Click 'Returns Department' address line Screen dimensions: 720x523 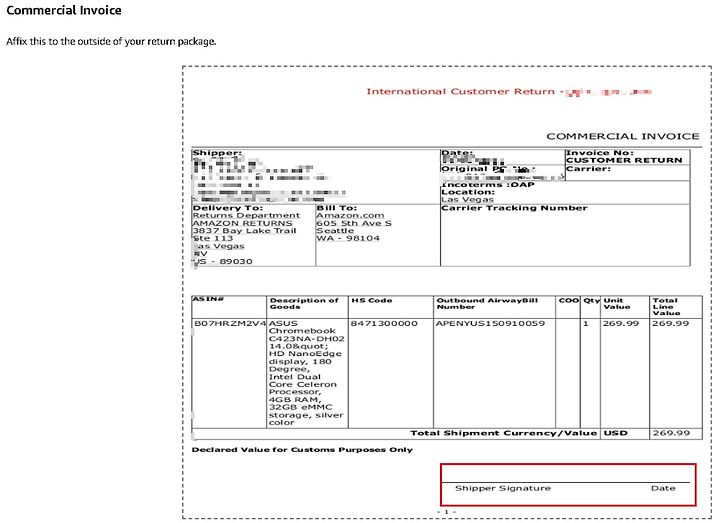246,215
